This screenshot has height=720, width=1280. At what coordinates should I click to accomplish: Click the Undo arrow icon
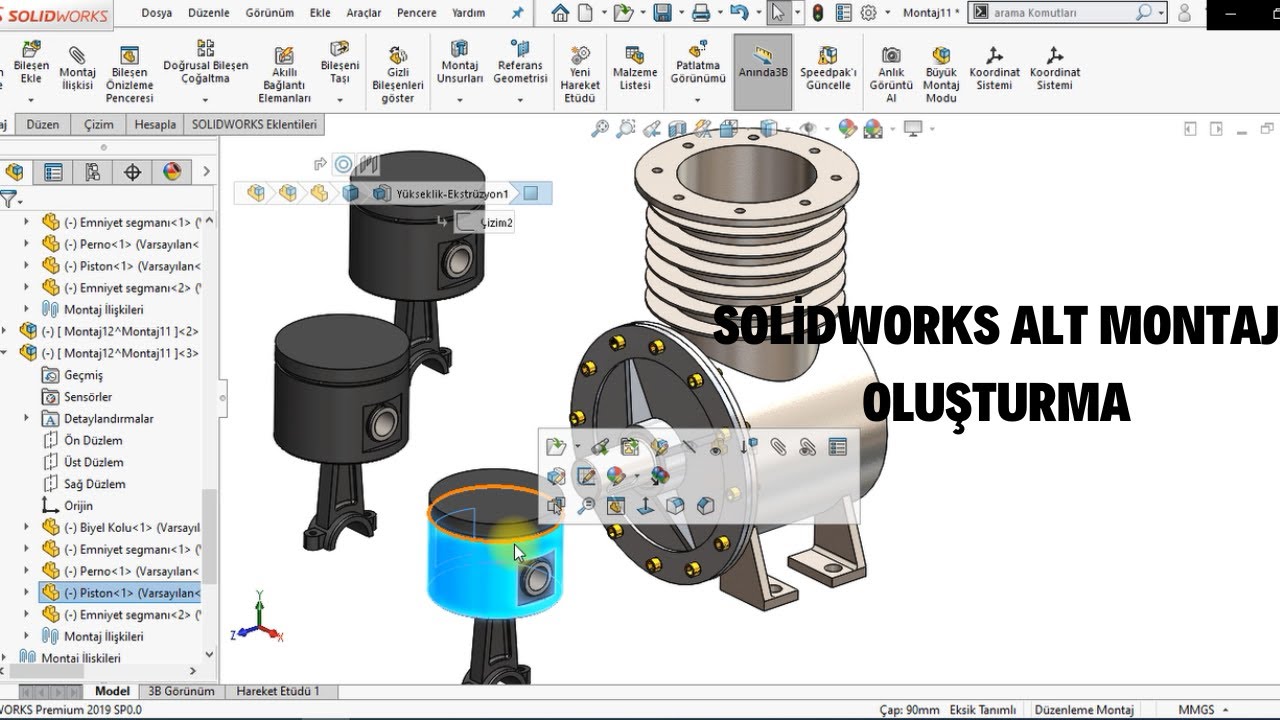pos(739,13)
